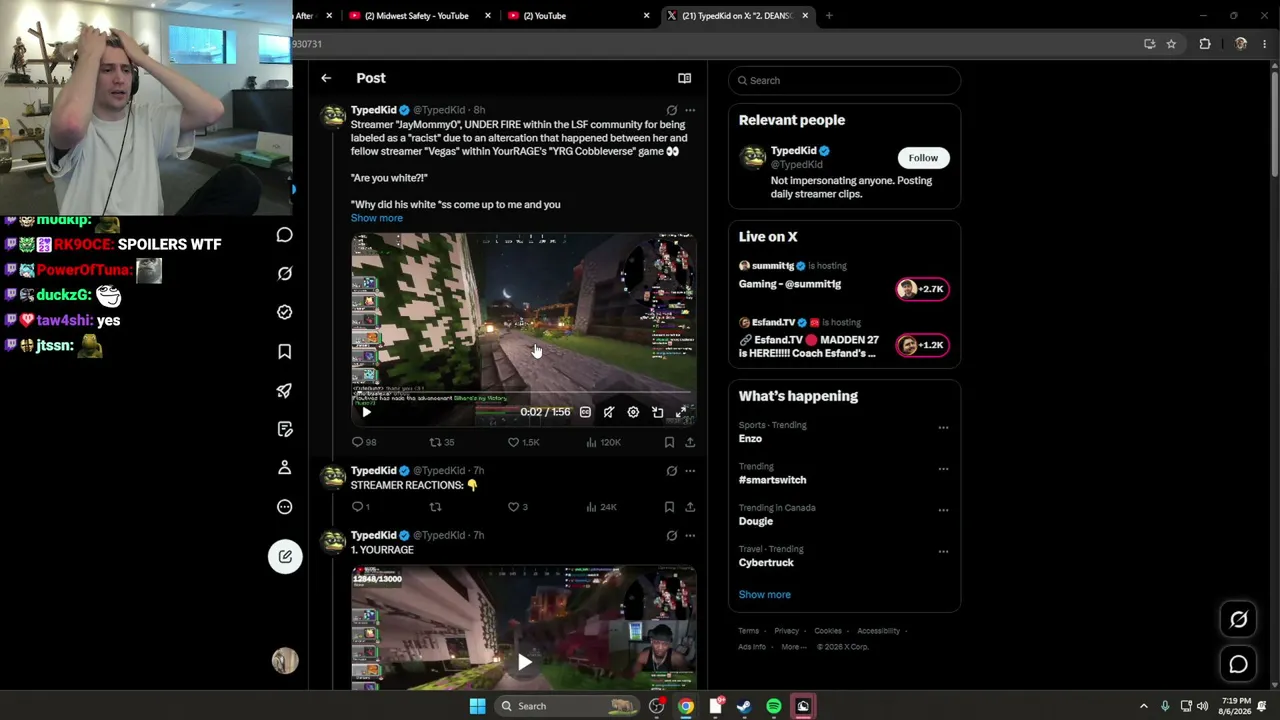Image resolution: width=1280 pixels, height=720 pixels.
Task: Open floating Grok button at bottom right
Action: 1238,619
